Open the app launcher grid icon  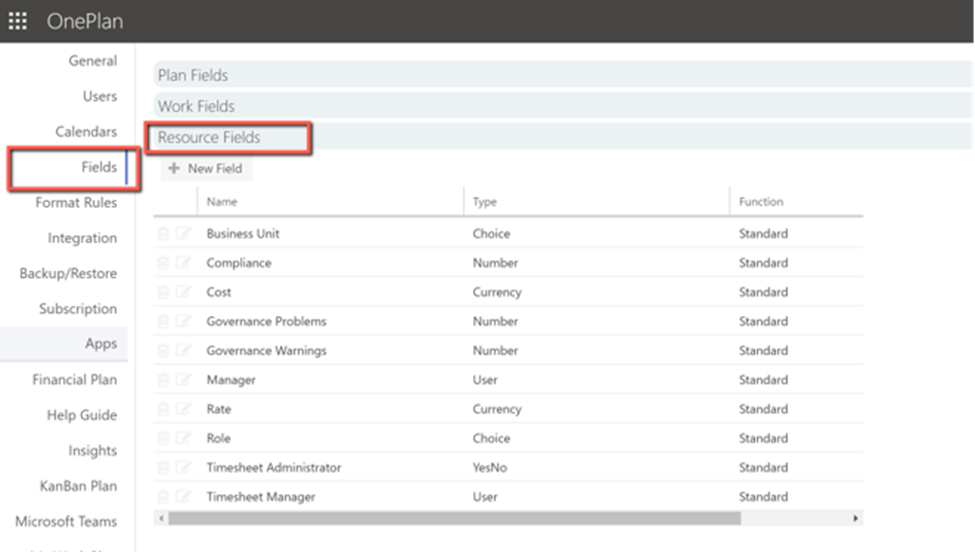[17, 21]
